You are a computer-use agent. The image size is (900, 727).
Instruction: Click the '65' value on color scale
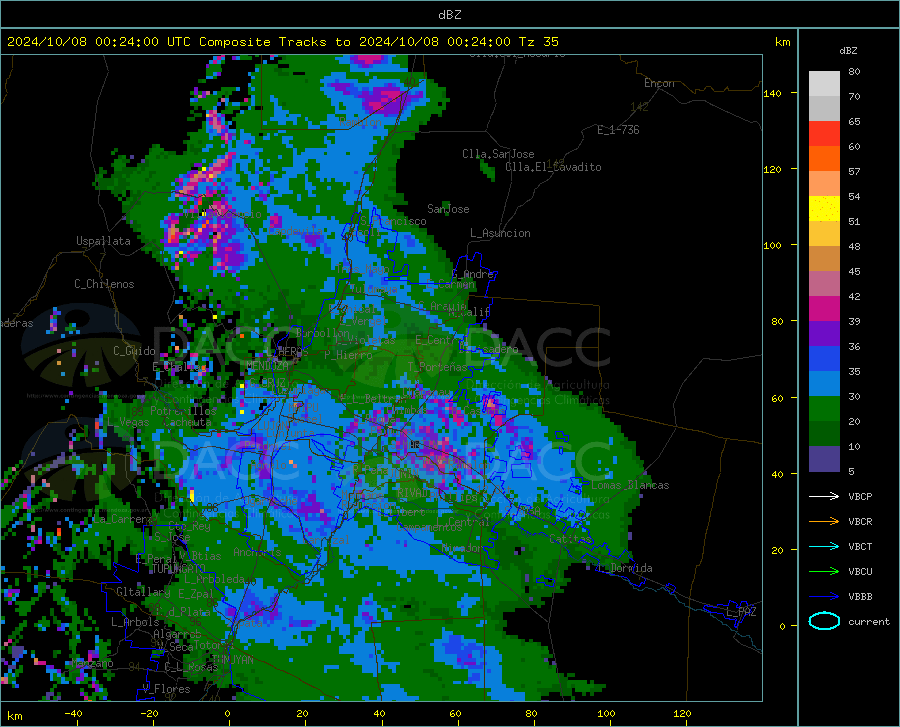point(854,122)
